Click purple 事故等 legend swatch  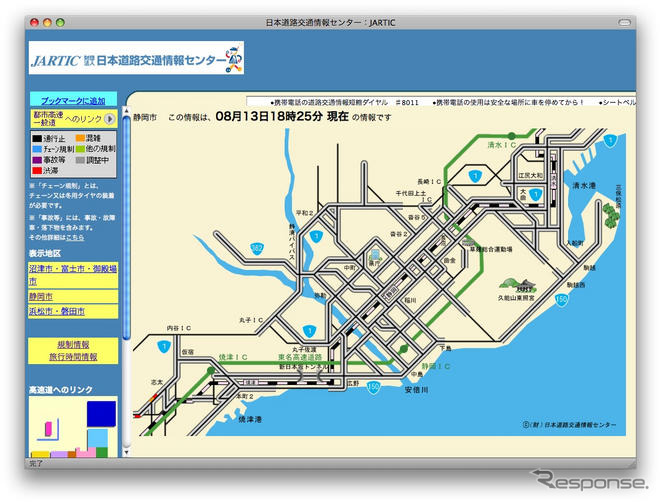tap(37, 160)
